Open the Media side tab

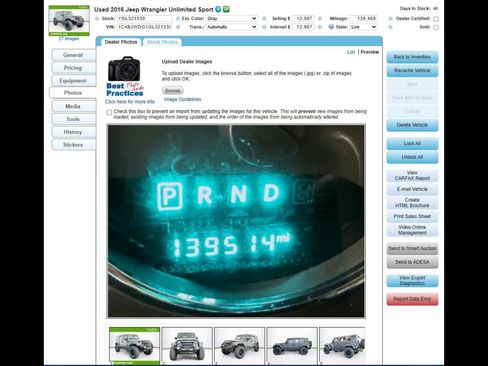(x=73, y=106)
